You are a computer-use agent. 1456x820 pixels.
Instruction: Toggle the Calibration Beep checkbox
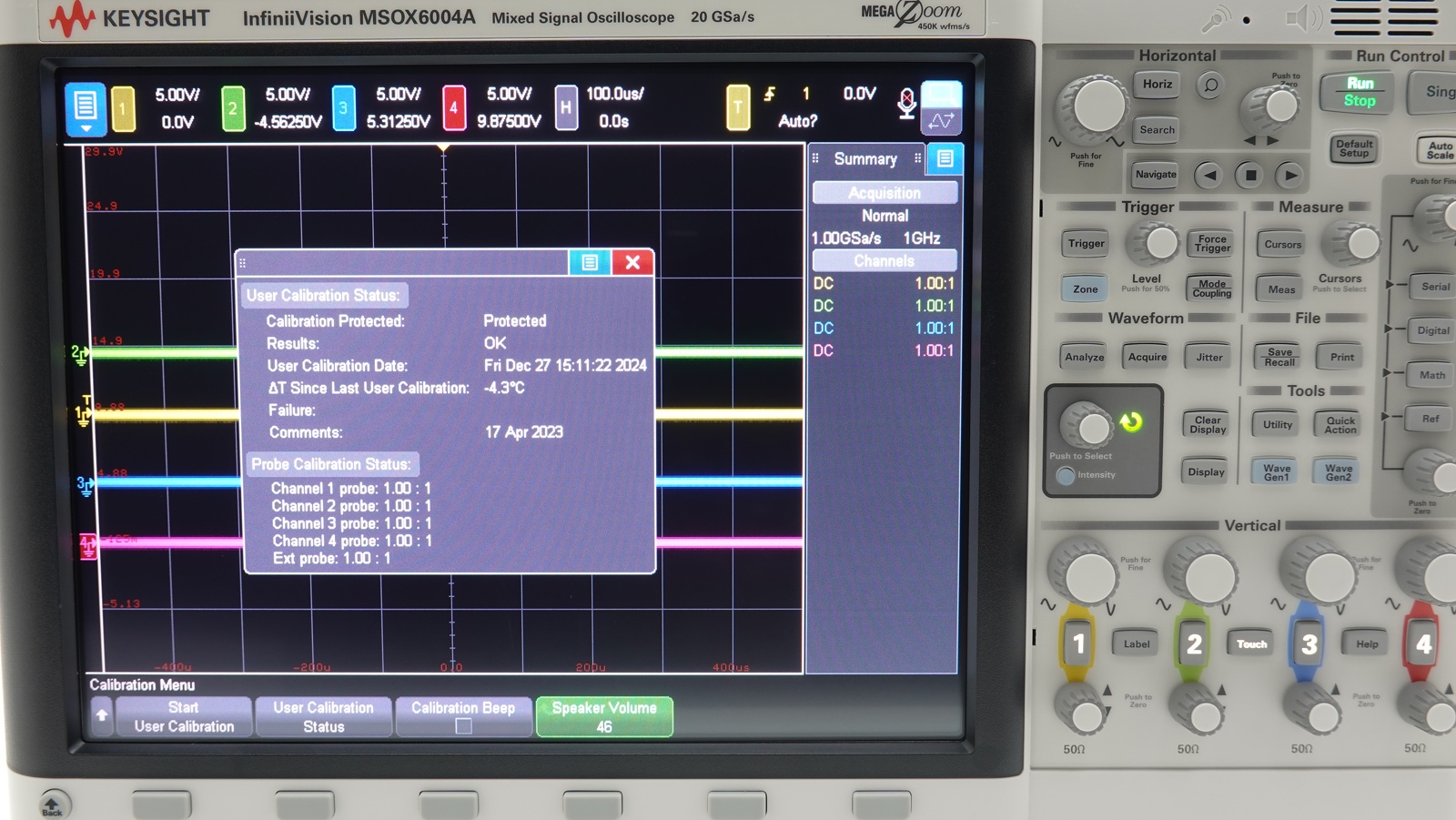463,726
